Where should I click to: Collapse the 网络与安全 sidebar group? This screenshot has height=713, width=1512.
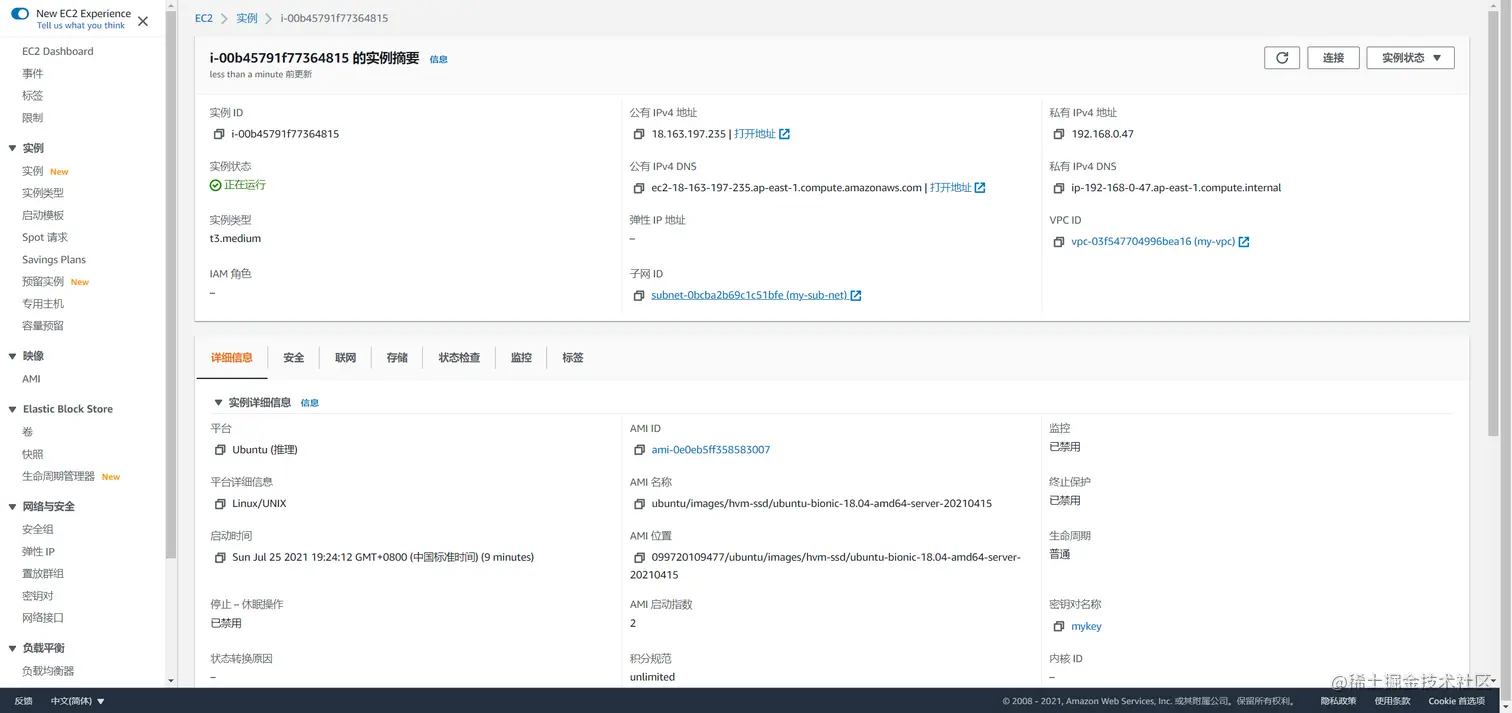click(12, 507)
